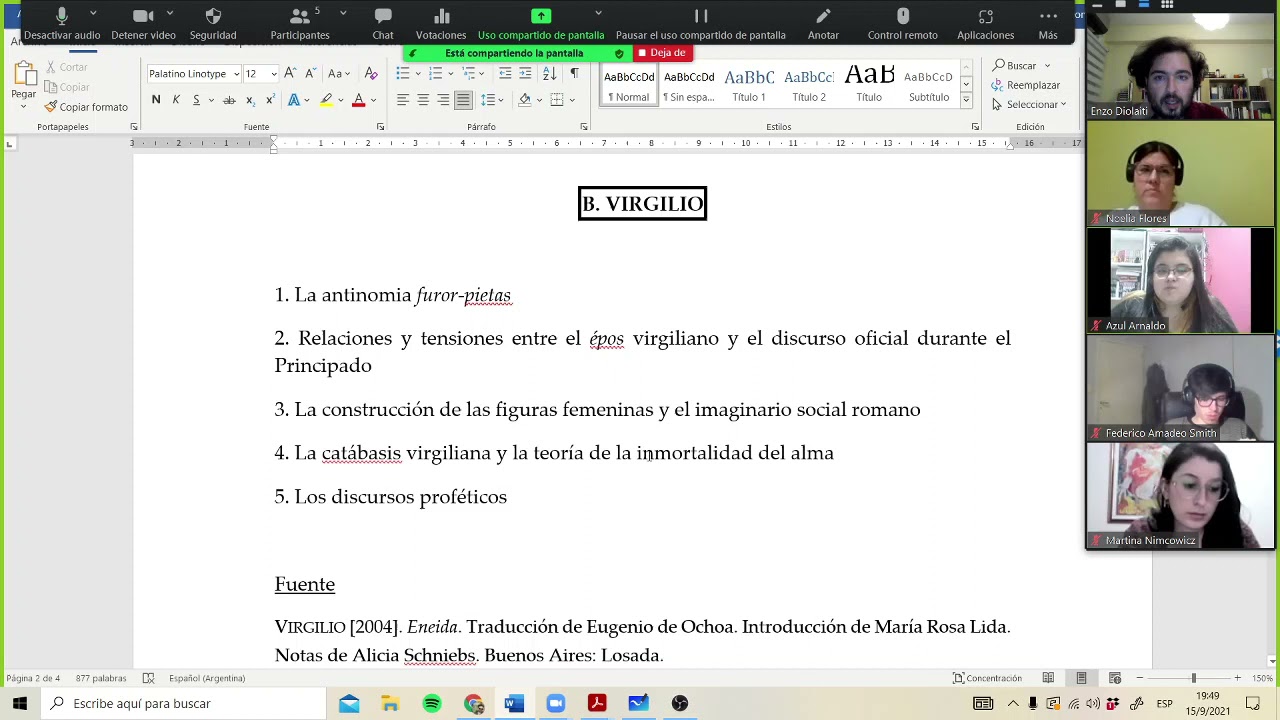1280x720 pixels.
Task: Expand audio options arrow next to microphone
Action: tap(93, 14)
